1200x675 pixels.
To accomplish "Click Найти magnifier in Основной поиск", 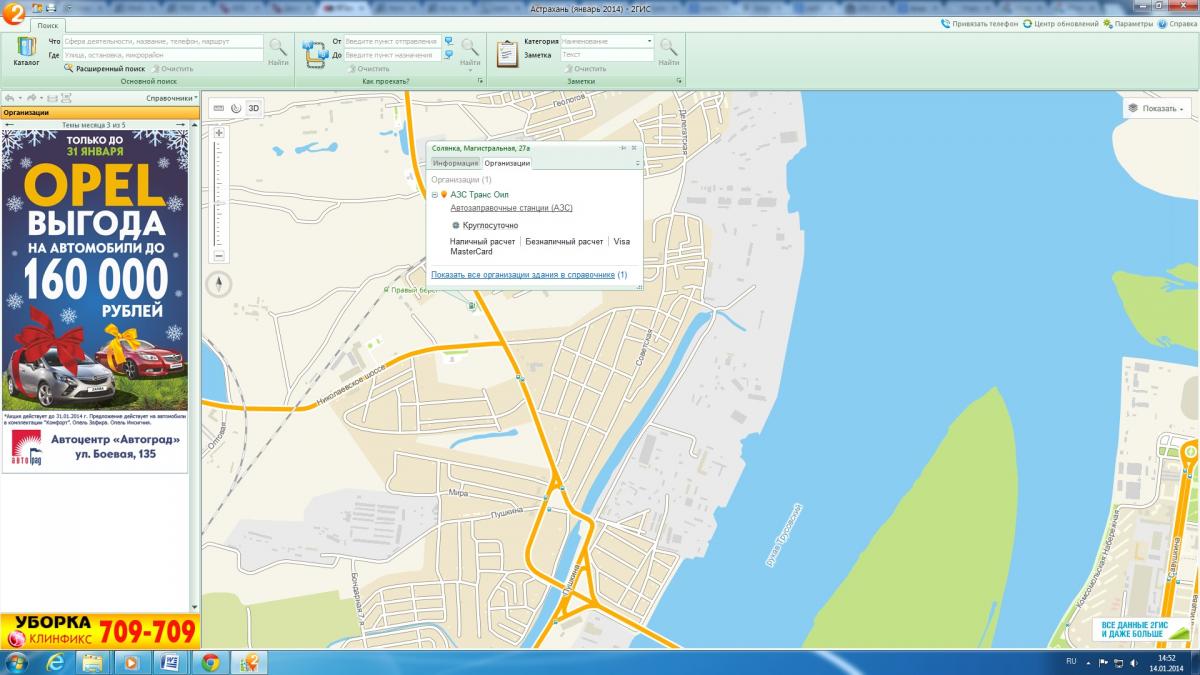I will [x=278, y=51].
